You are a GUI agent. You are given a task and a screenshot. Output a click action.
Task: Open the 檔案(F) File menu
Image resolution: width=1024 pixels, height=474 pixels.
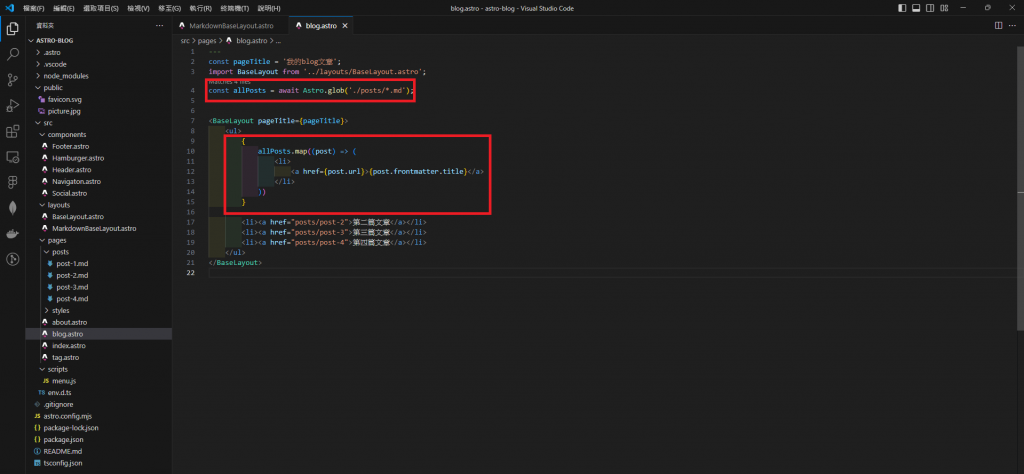[x=33, y=8]
